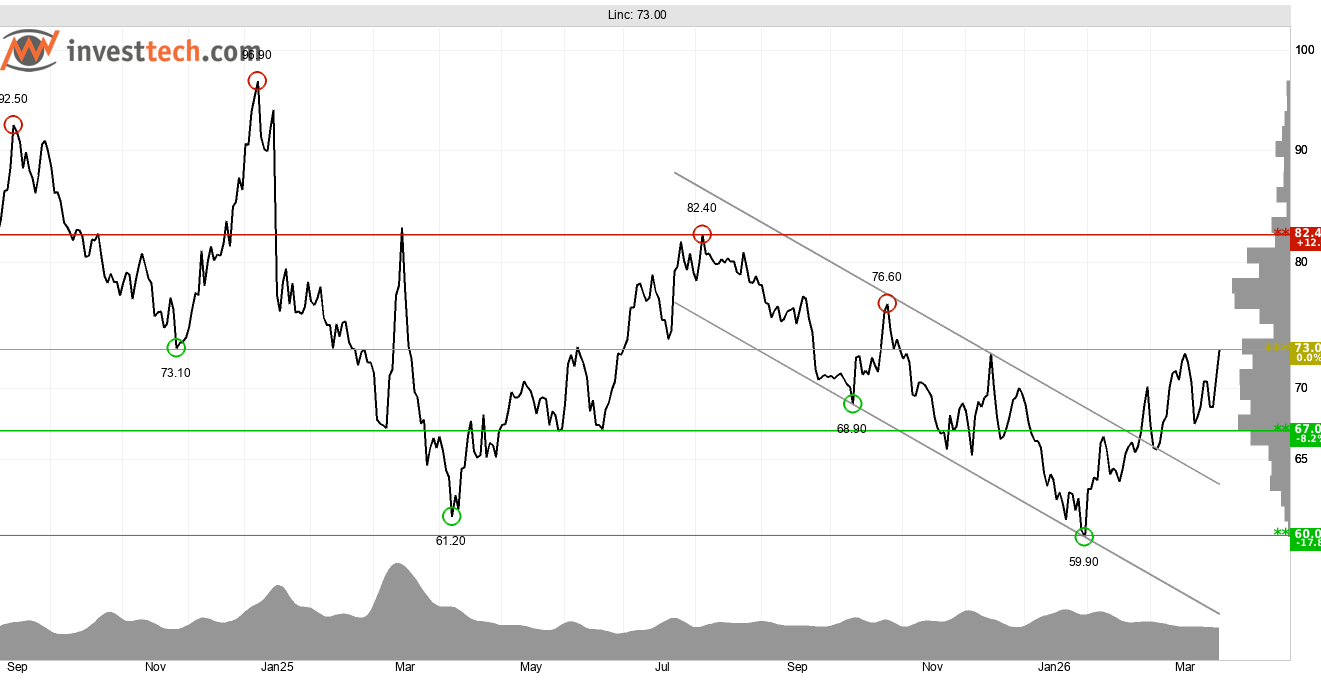Select the green circle at the 61.20 low
This screenshot has height=680, width=1321.
451,516
